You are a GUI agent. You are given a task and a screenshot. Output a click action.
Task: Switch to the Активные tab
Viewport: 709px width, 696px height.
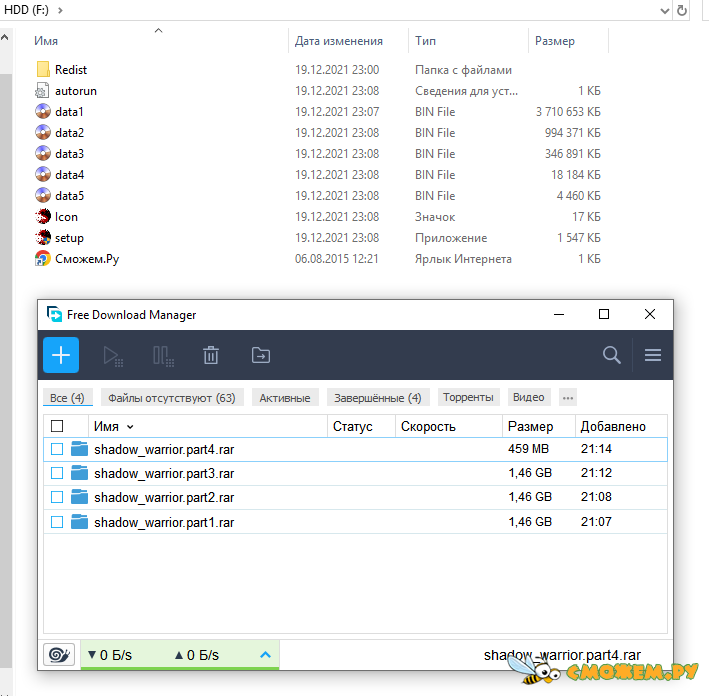click(x=285, y=398)
